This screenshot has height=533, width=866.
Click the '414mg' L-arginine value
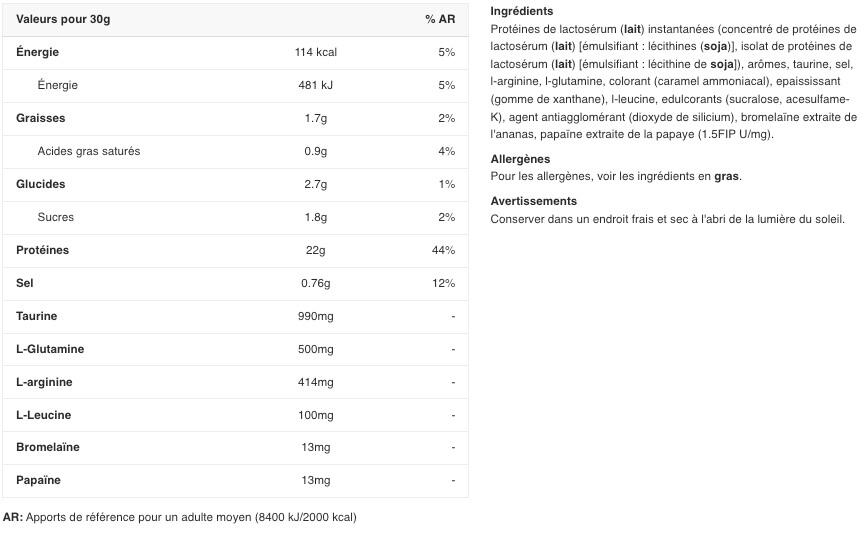316,382
